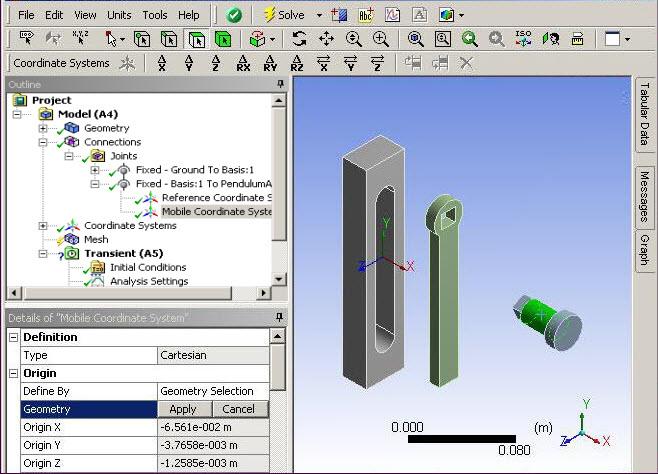Click the create coordinate system icon
658x474 pixels.
coord(127,63)
